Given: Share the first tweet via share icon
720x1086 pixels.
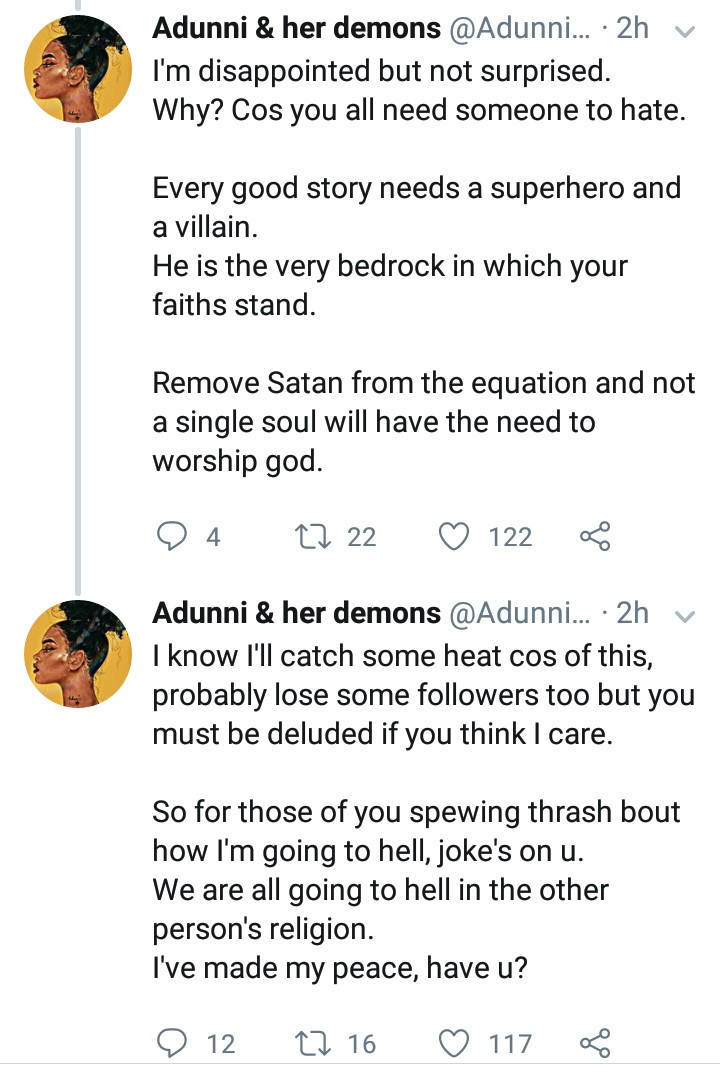Looking at the screenshot, I should coord(595,537).
